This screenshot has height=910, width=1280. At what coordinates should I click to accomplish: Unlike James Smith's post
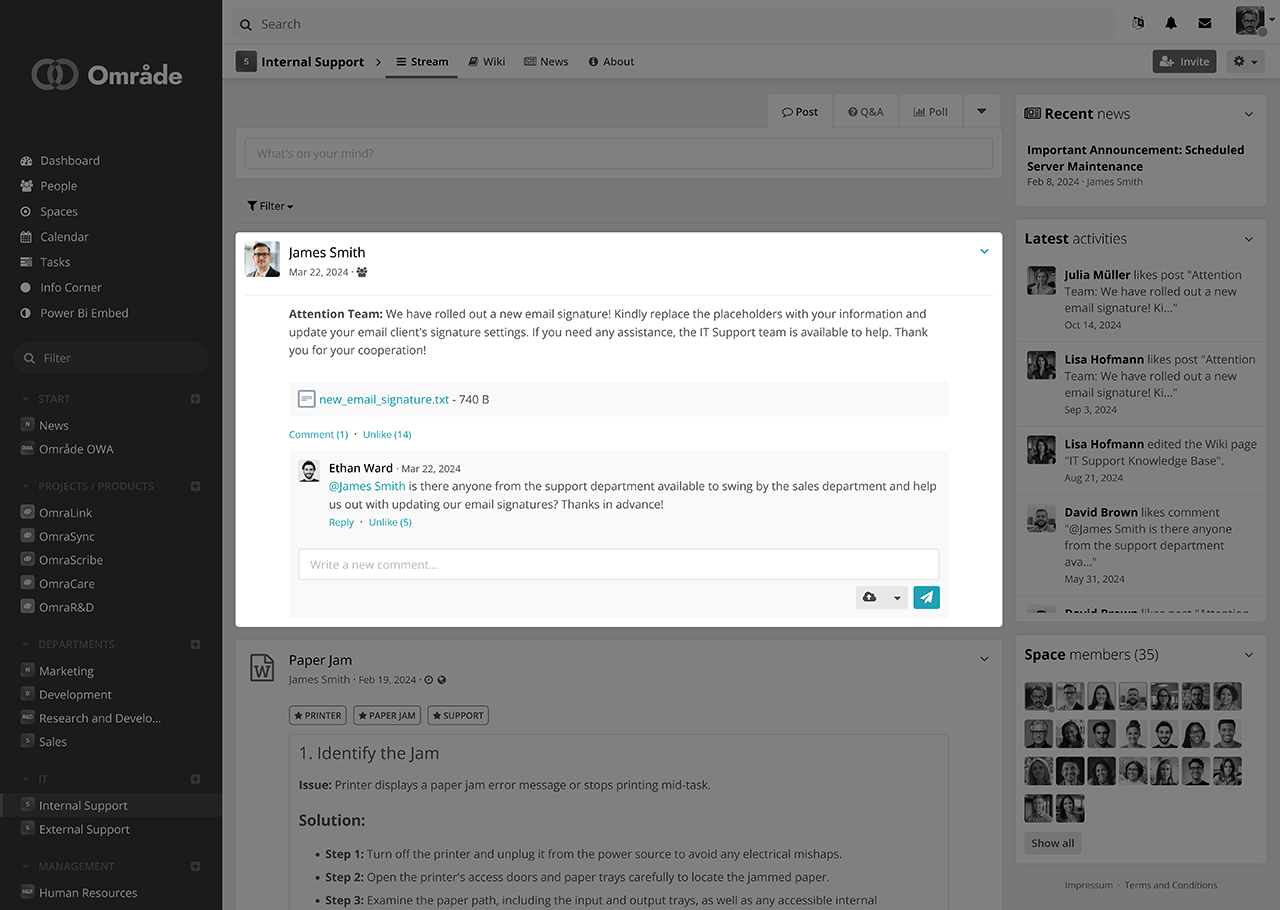[386, 435]
